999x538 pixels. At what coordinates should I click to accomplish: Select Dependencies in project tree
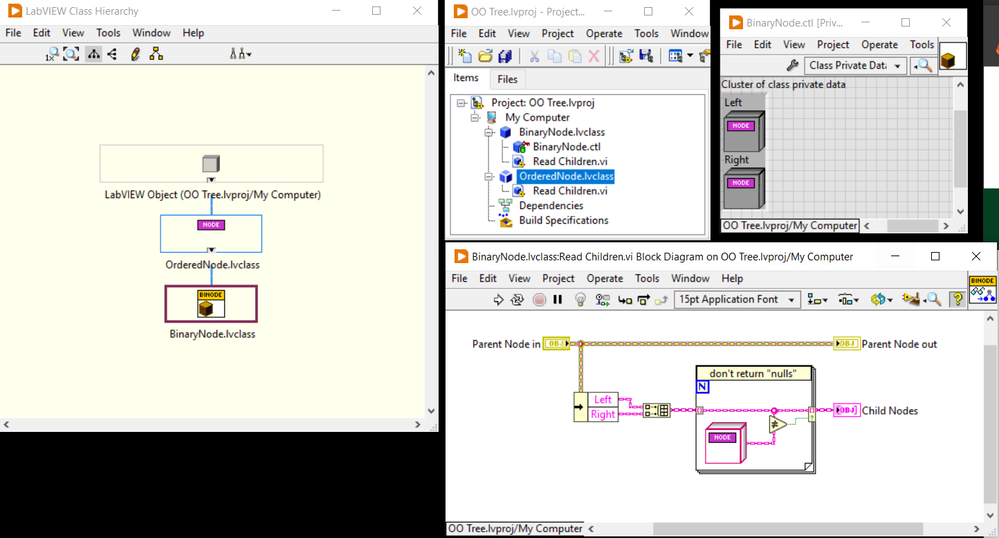click(x=551, y=205)
